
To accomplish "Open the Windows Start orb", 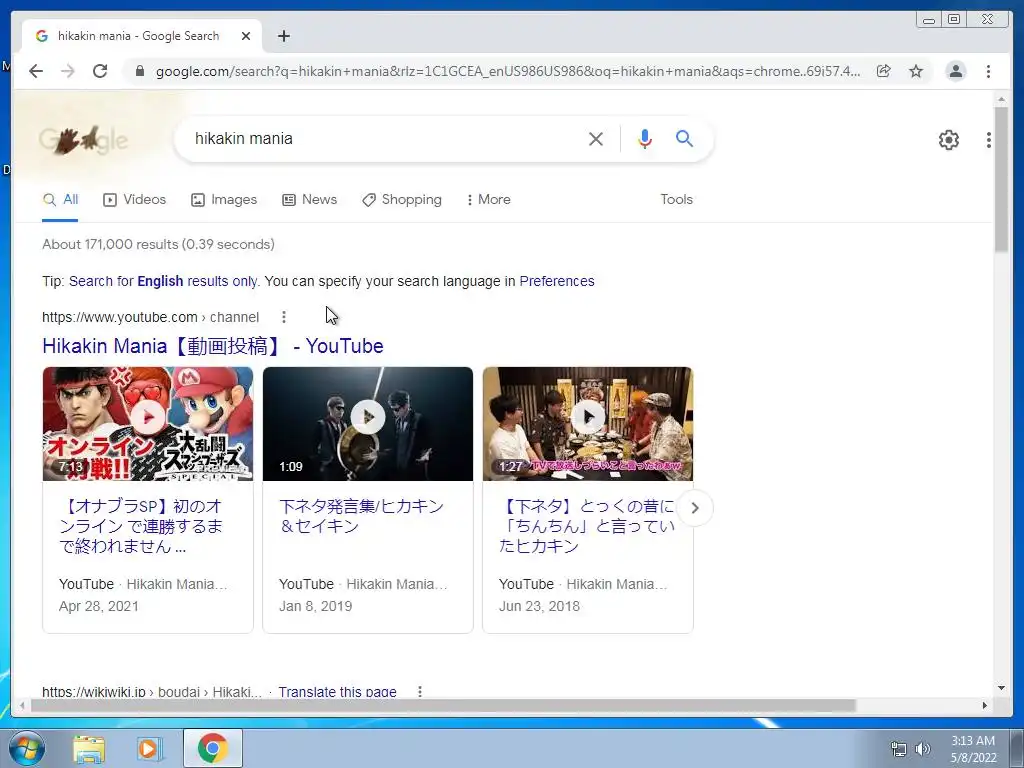I will click(x=27, y=748).
